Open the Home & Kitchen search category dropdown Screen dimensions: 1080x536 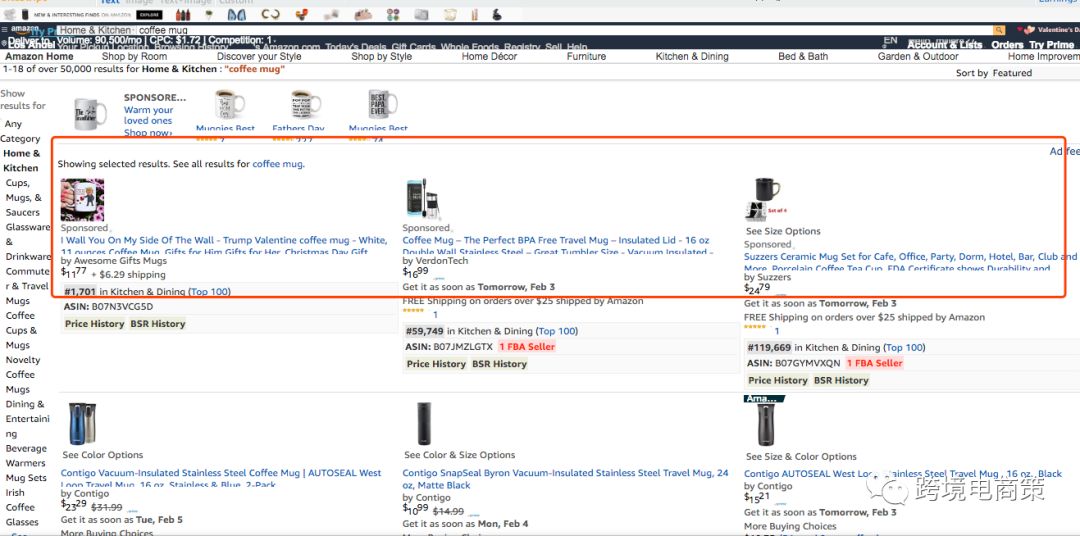coord(94,31)
